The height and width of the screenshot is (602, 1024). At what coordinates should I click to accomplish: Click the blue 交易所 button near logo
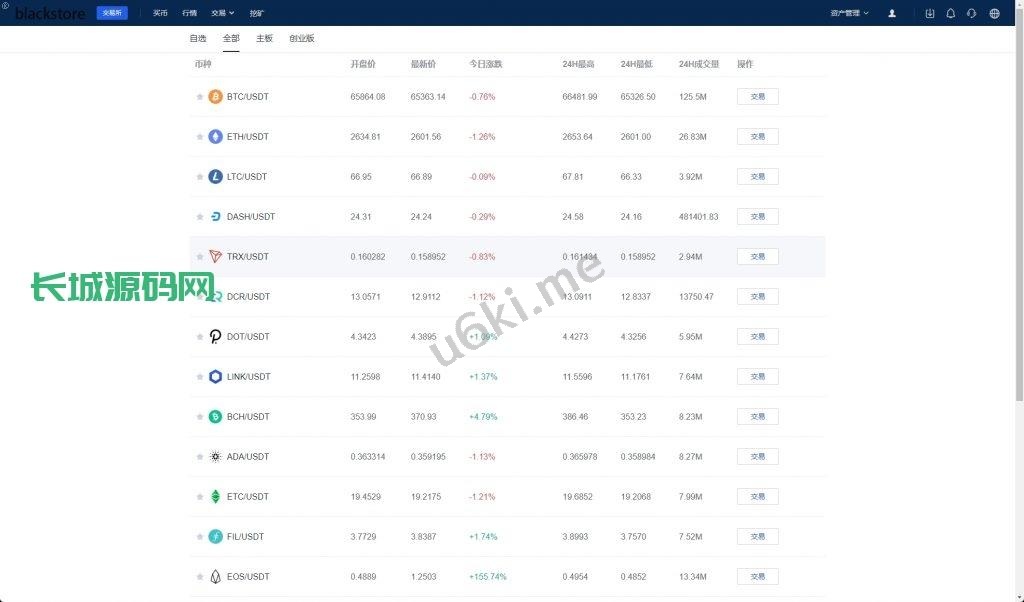(x=112, y=13)
